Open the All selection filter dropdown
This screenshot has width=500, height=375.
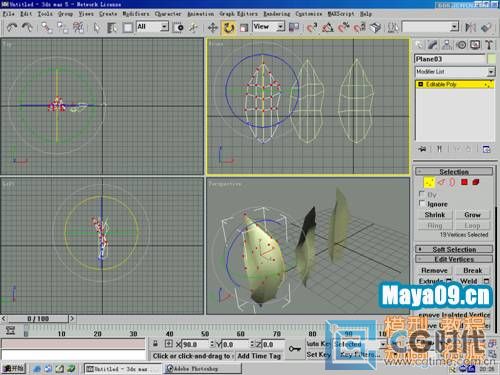tap(153, 27)
